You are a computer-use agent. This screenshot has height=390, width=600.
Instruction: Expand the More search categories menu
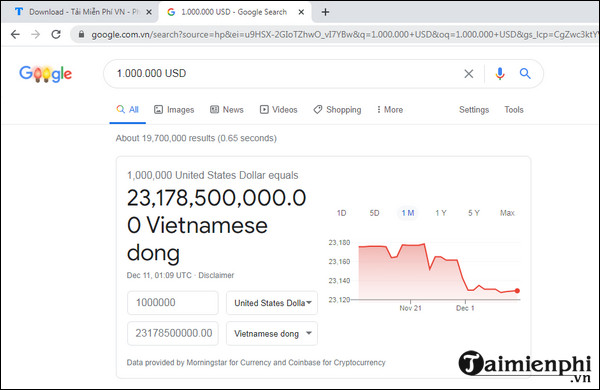click(390, 110)
